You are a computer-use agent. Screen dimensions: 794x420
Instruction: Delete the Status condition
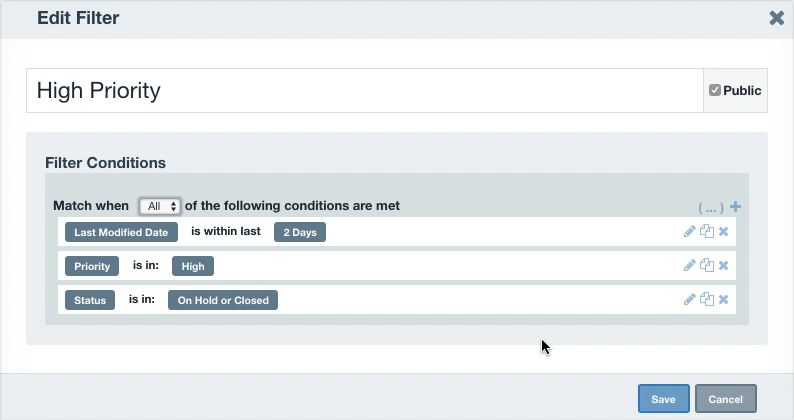(723, 299)
